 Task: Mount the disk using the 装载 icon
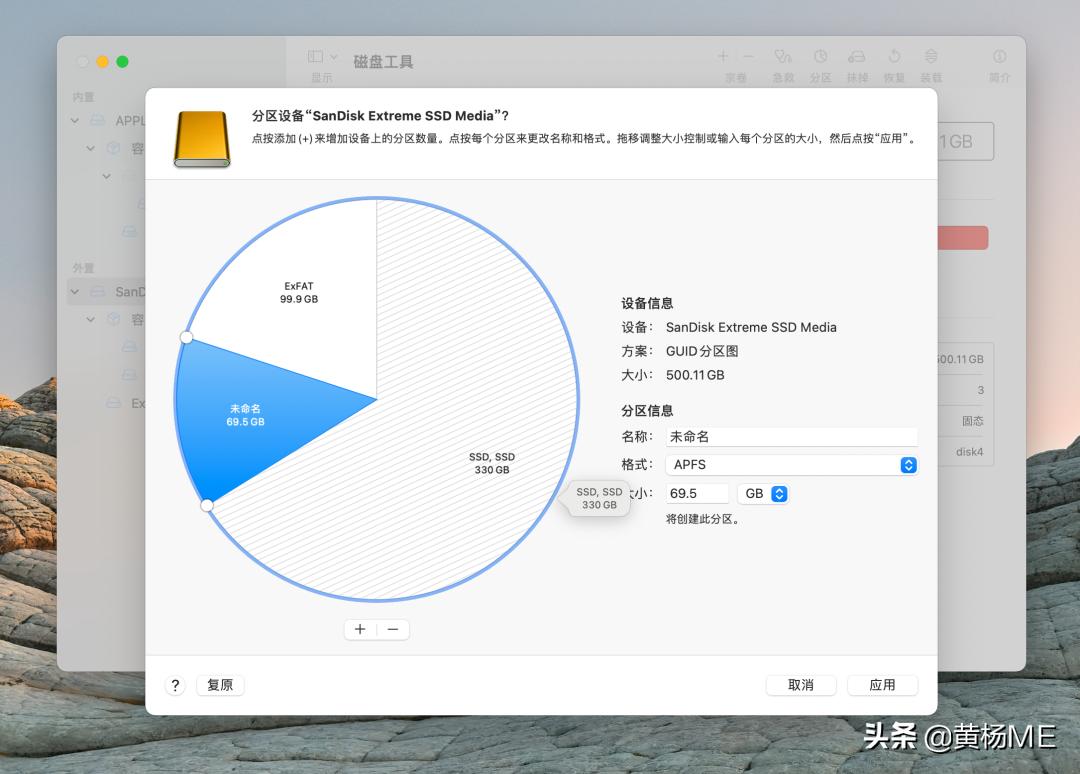pos(931,57)
